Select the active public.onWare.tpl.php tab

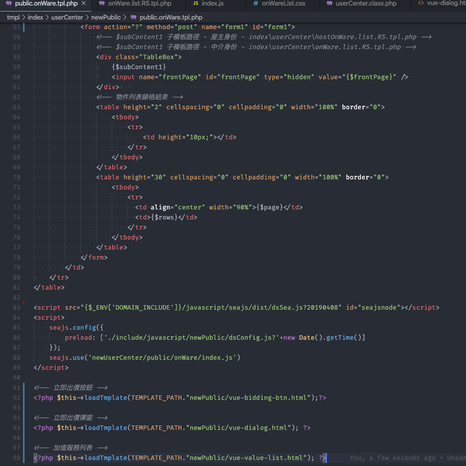(x=46, y=4)
